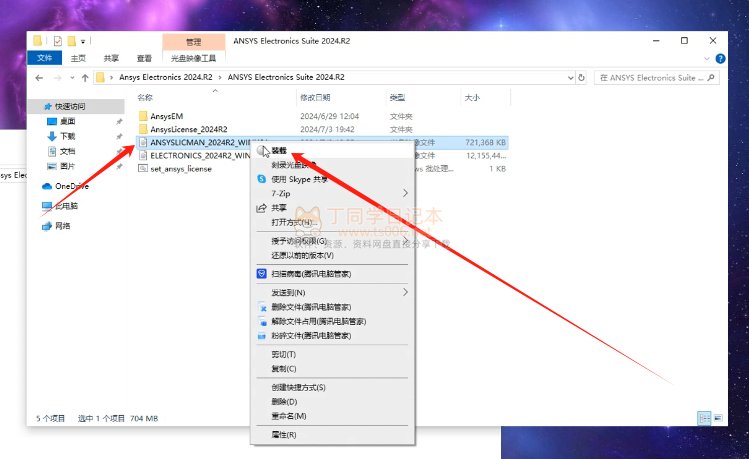749x459 pixels.
Task: Open the recent locations dropdown
Action: point(72,78)
